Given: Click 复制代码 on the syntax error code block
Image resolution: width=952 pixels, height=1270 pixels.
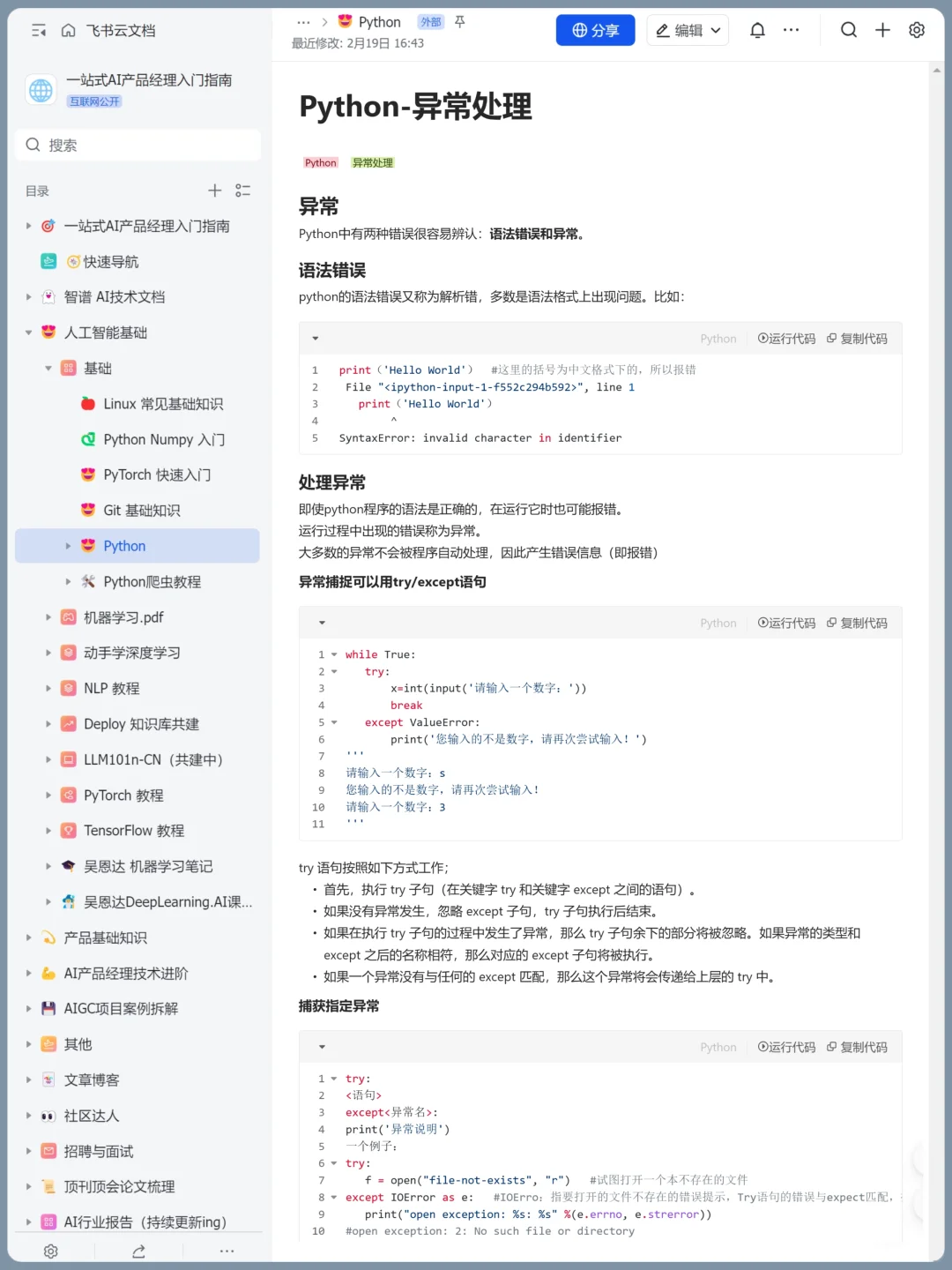Looking at the screenshot, I should click(x=857, y=338).
